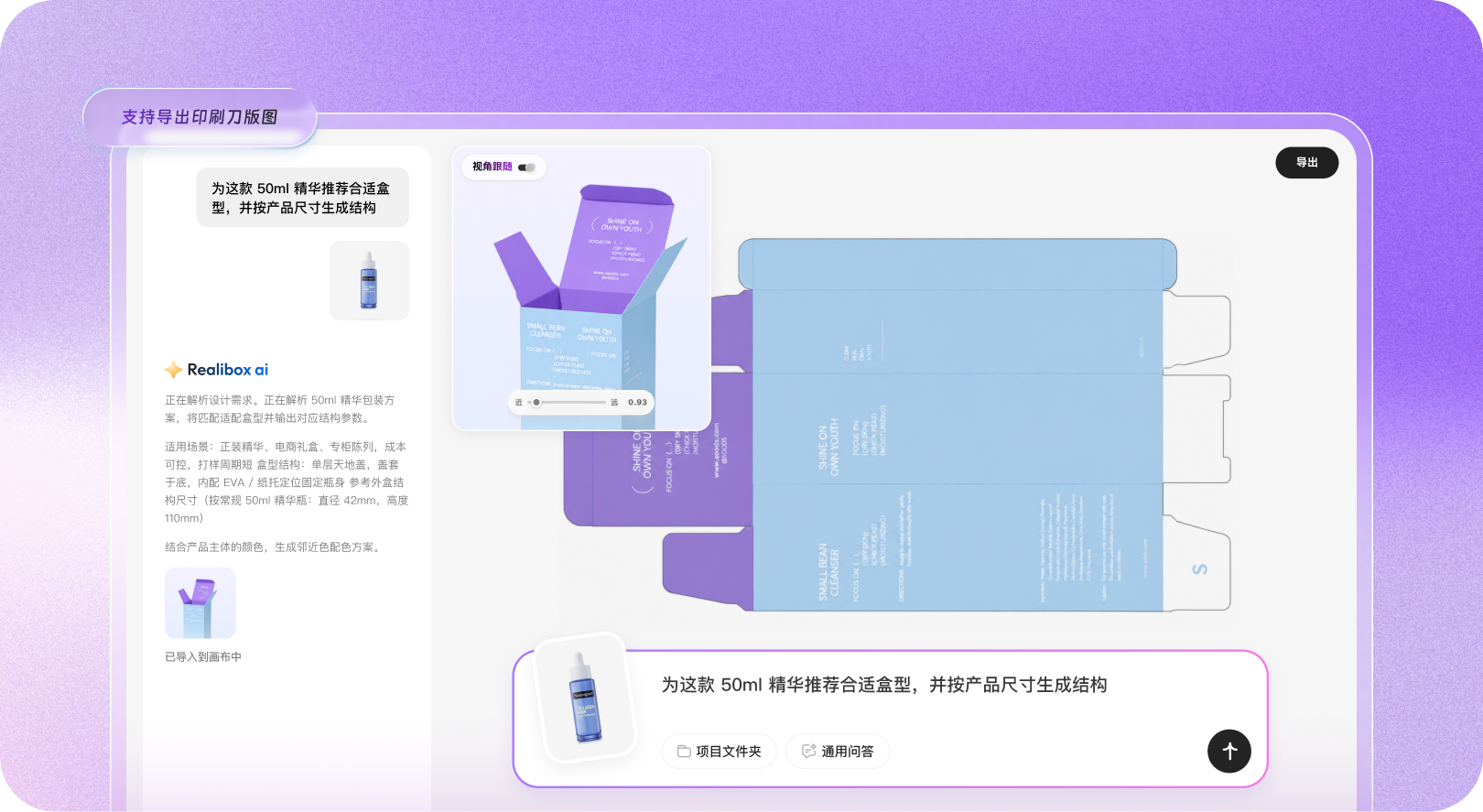This screenshot has width=1483, height=812.
Task: Toggle the 视角跟随 view-follow switch
Action: coord(526,167)
